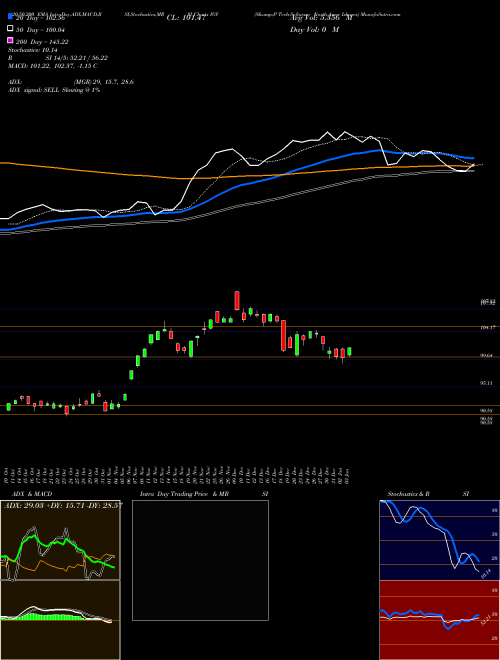Image resolution: width=500 pixels, height=660 pixels.
Task: Click the 'Intra Day Trading Price & MR SI' title
Action: point(204,494)
